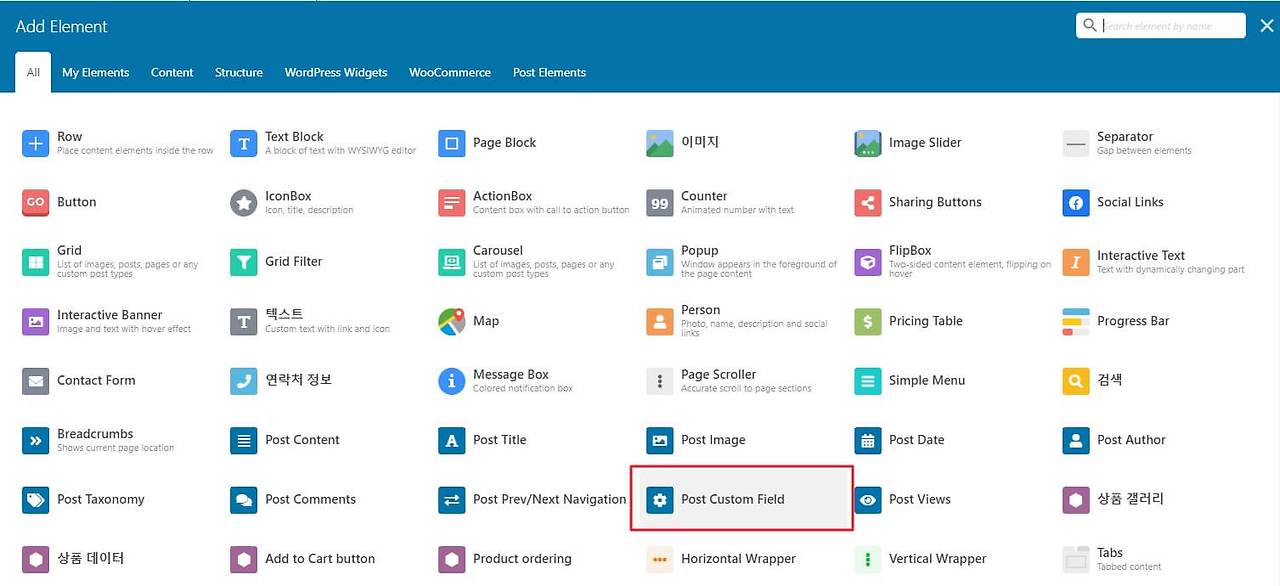Add an ActionBox element

[x=534, y=202]
